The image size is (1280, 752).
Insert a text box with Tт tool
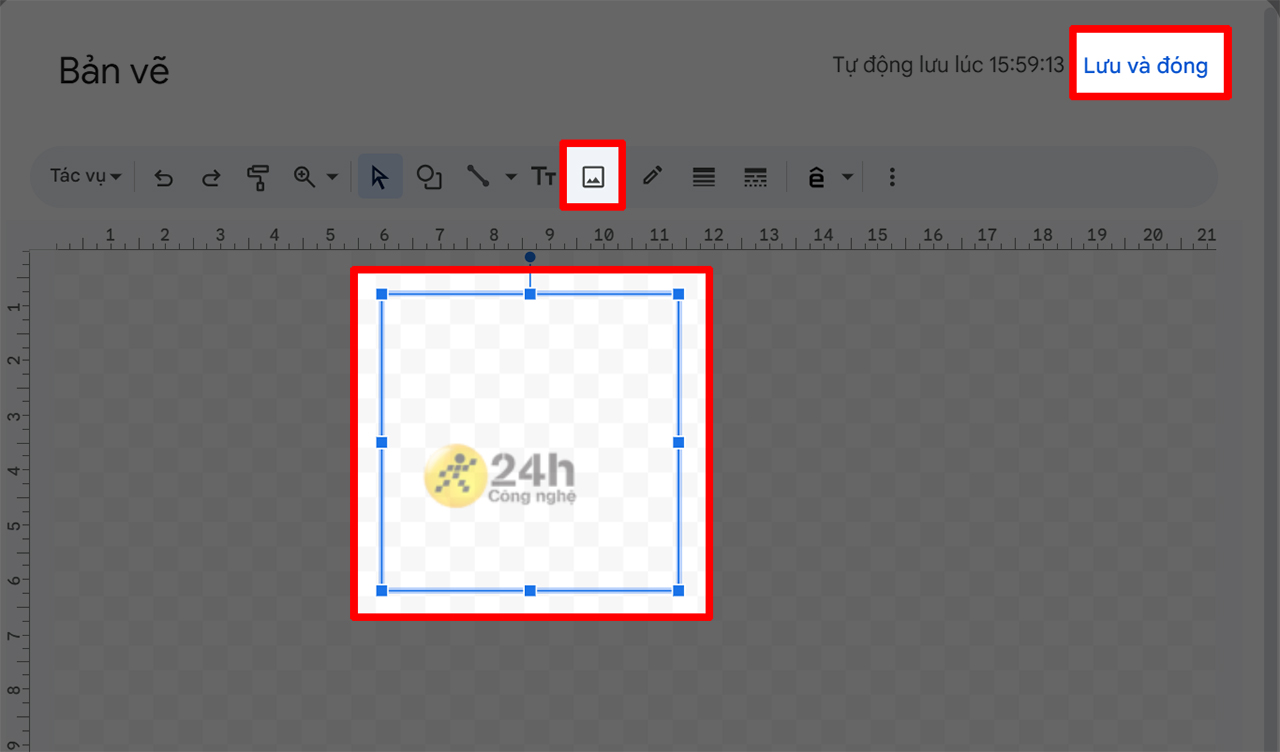coord(543,177)
